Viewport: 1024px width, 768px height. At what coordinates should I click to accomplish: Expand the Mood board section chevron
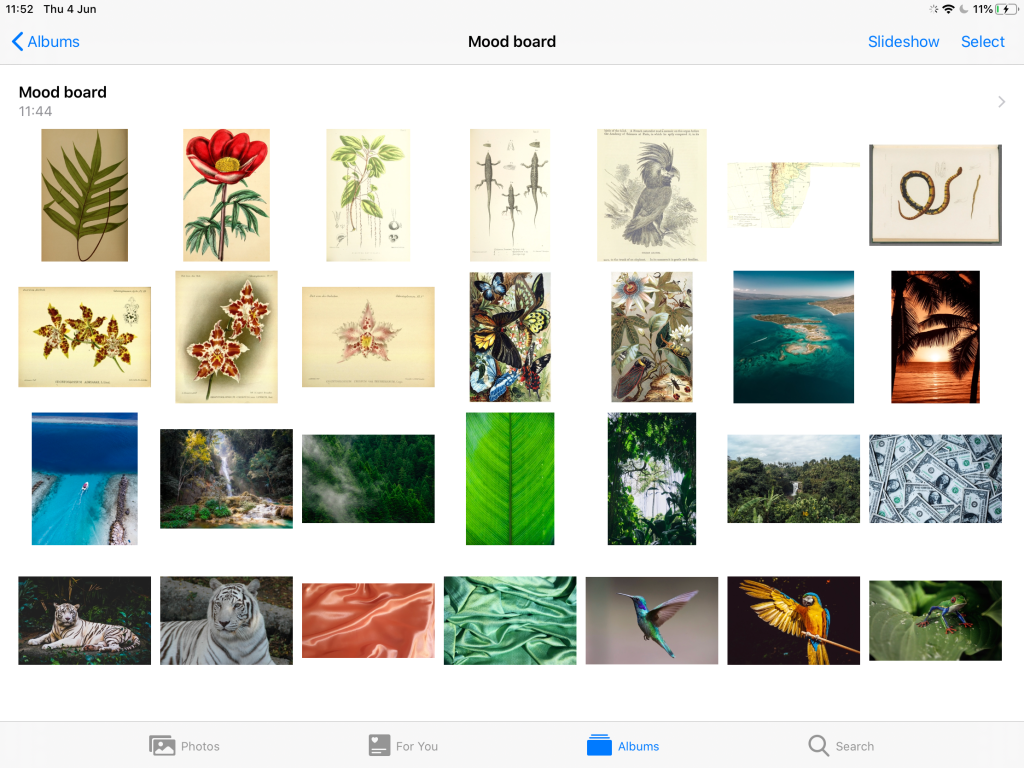click(1001, 101)
